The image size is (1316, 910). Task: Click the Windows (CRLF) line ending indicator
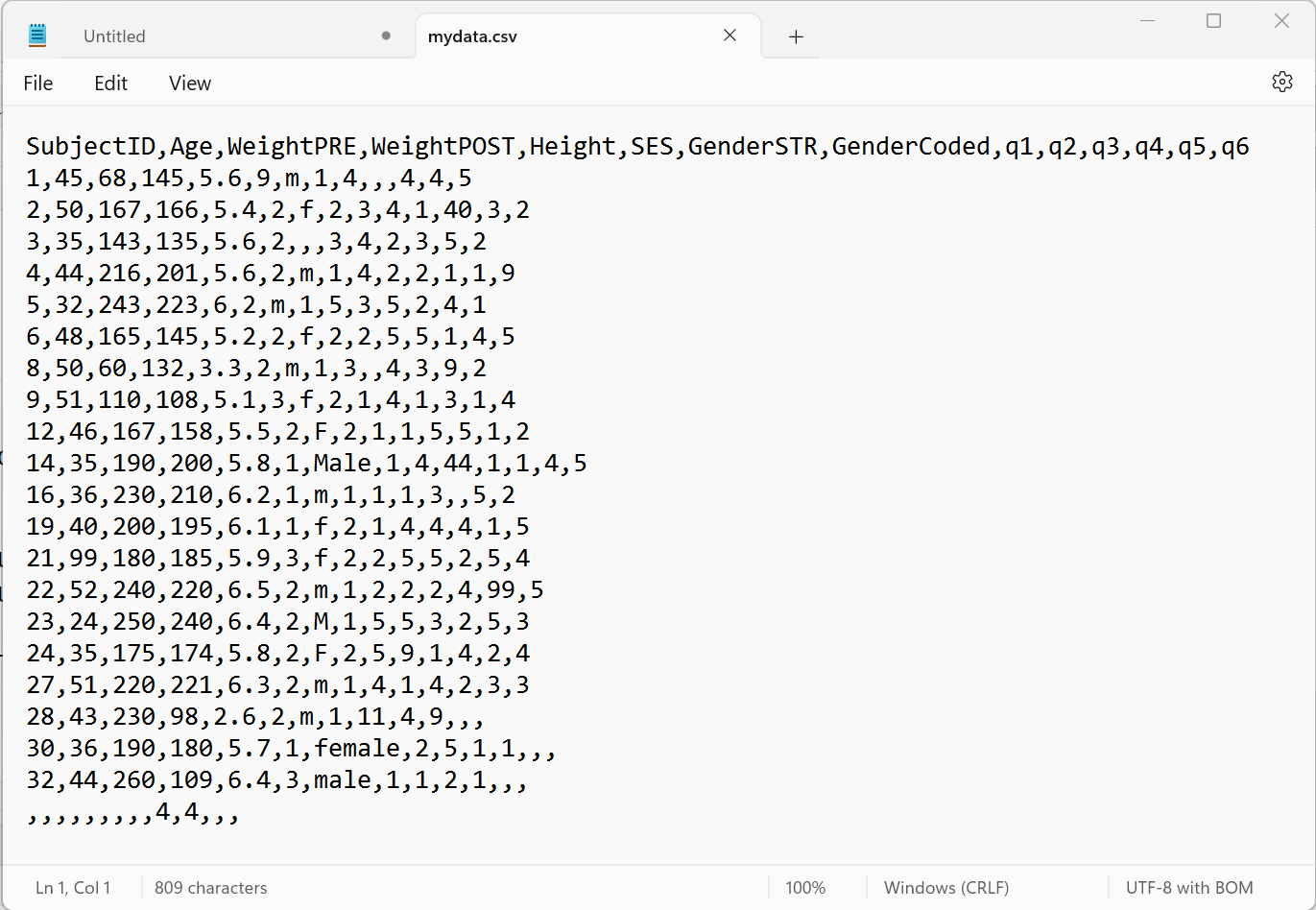click(x=946, y=888)
